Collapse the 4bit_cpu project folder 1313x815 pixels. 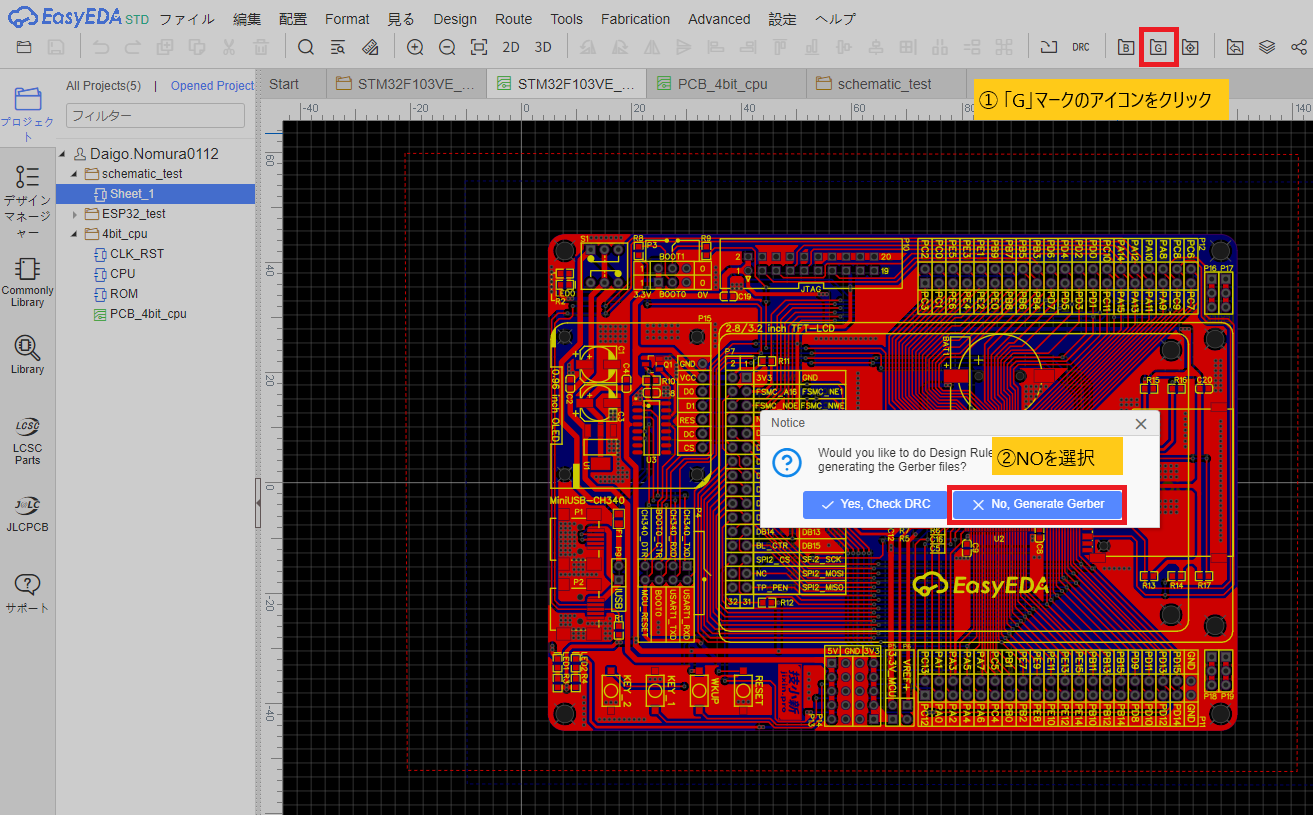pyautogui.click(x=75, y=234)
